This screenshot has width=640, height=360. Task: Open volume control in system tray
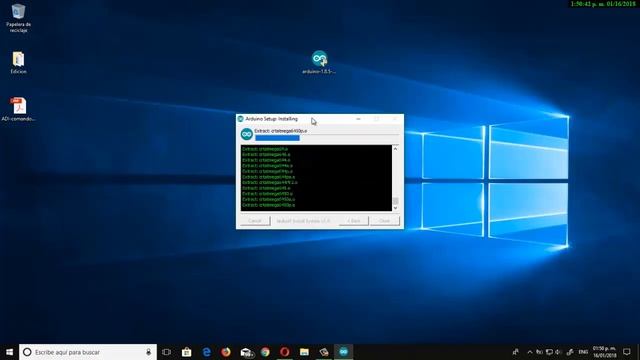point(558,352)
